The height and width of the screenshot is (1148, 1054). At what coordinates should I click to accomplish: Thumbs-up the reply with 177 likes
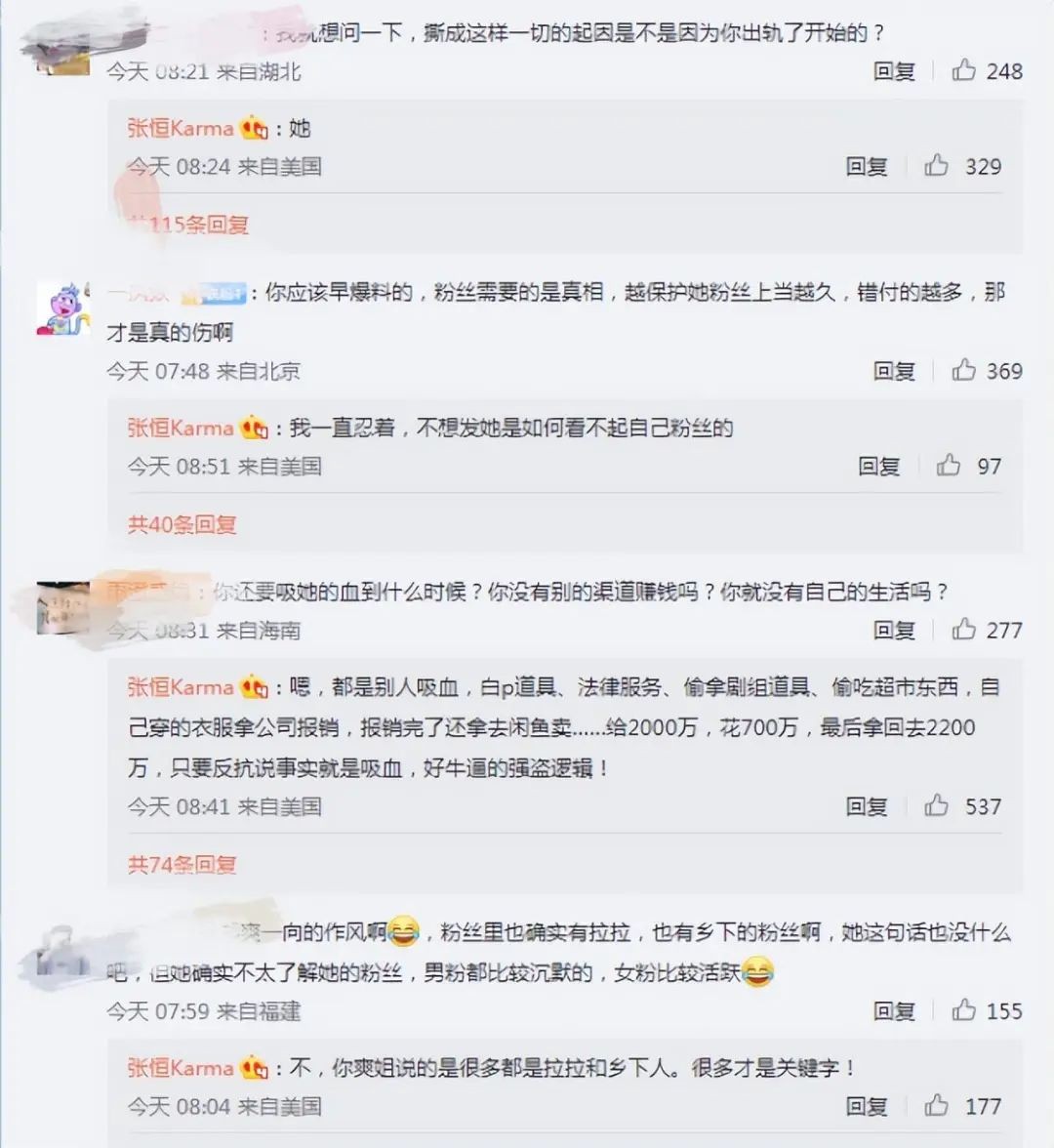tap(936, 1105)
